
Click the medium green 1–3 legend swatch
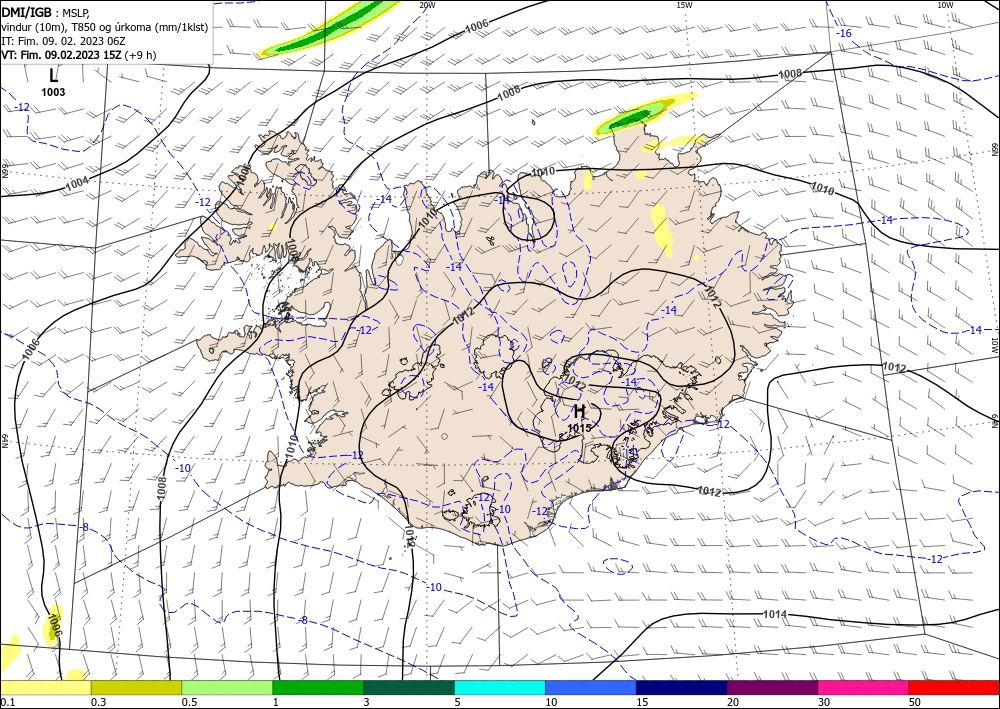pos(318,687)
